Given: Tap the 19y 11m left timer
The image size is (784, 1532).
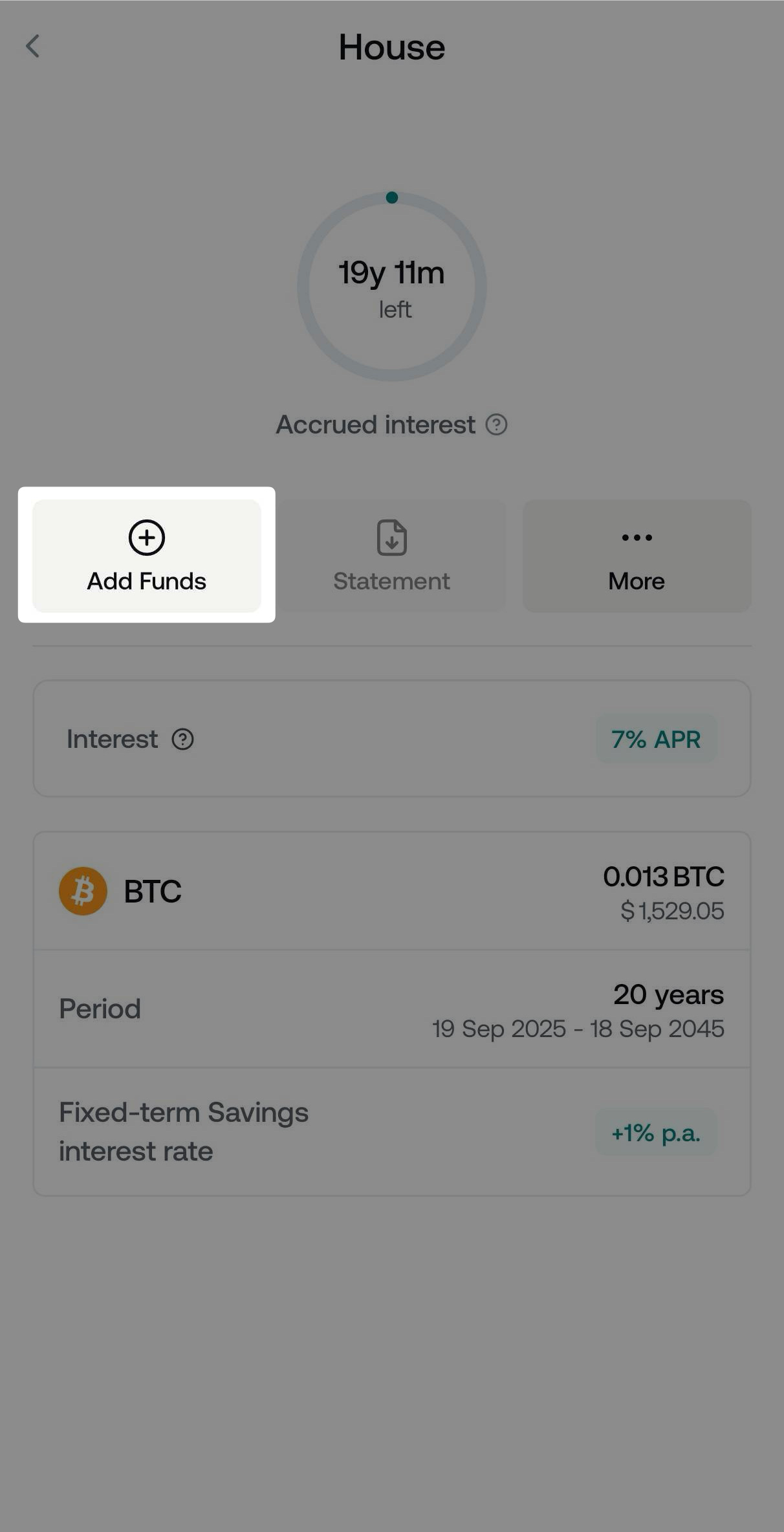Looking at the screenshot, I should click(x=391, y=286).
